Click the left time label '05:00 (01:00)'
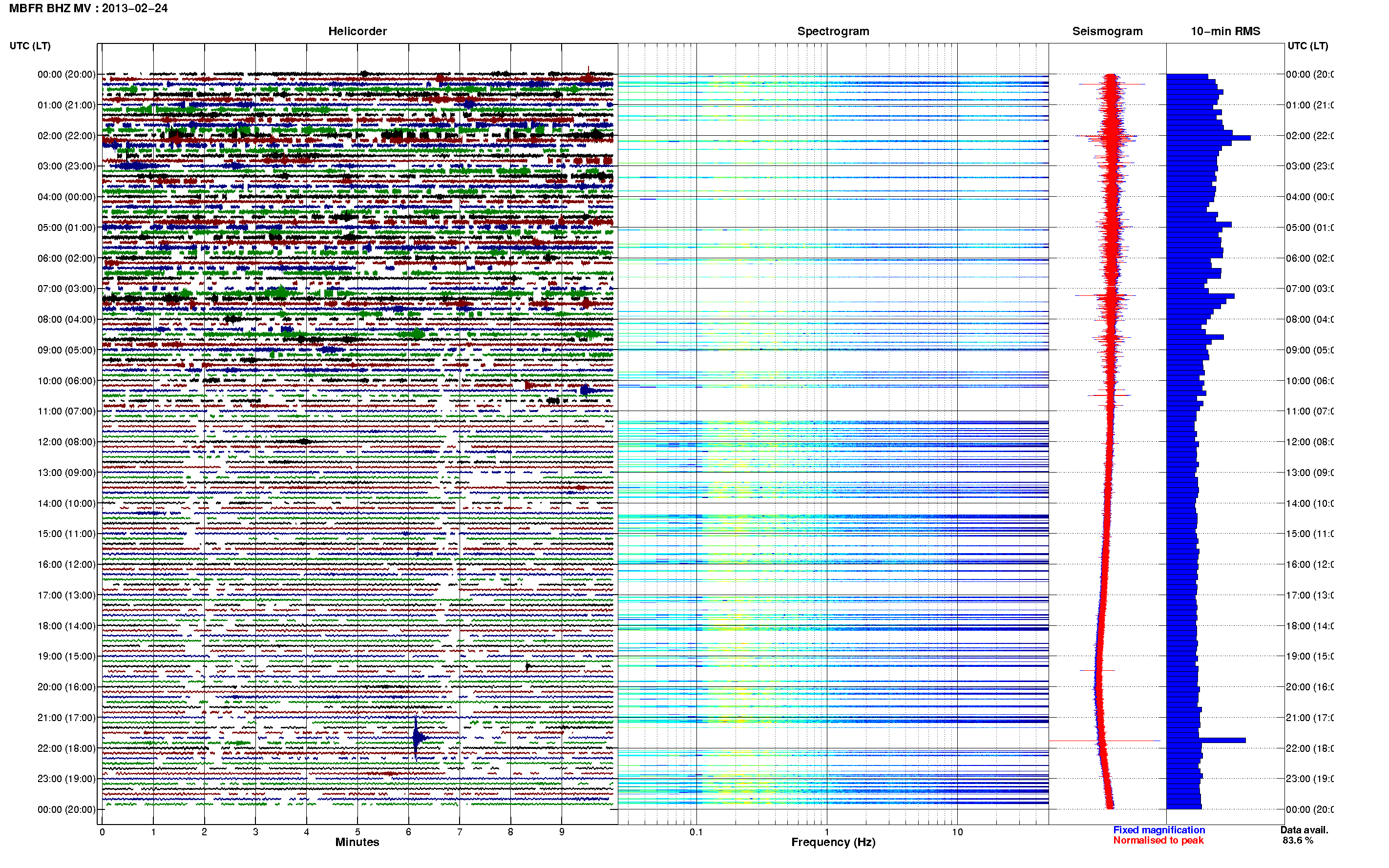 (x=66, y=227)
